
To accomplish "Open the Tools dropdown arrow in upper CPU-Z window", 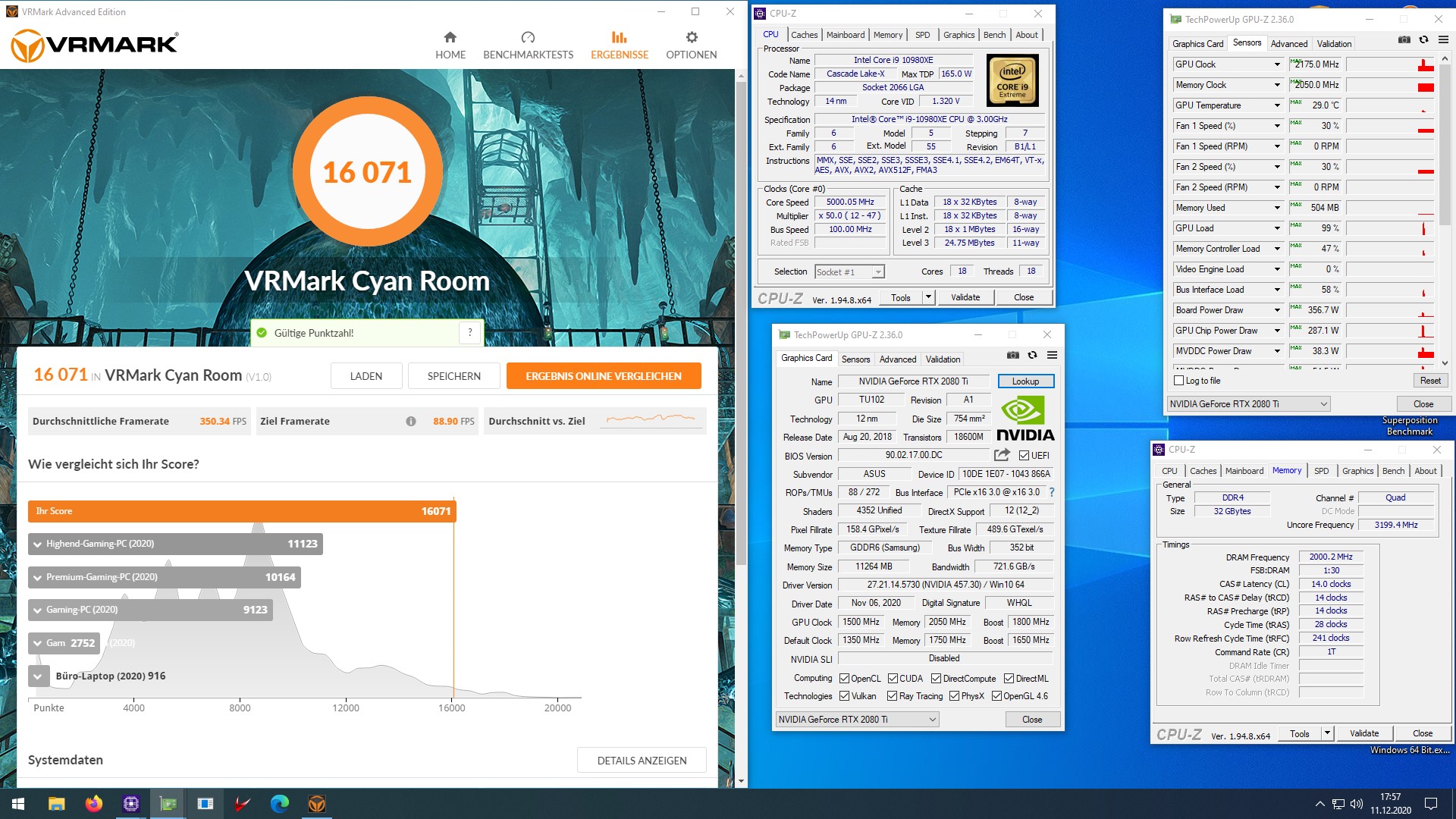I will [x=928, y=297].
